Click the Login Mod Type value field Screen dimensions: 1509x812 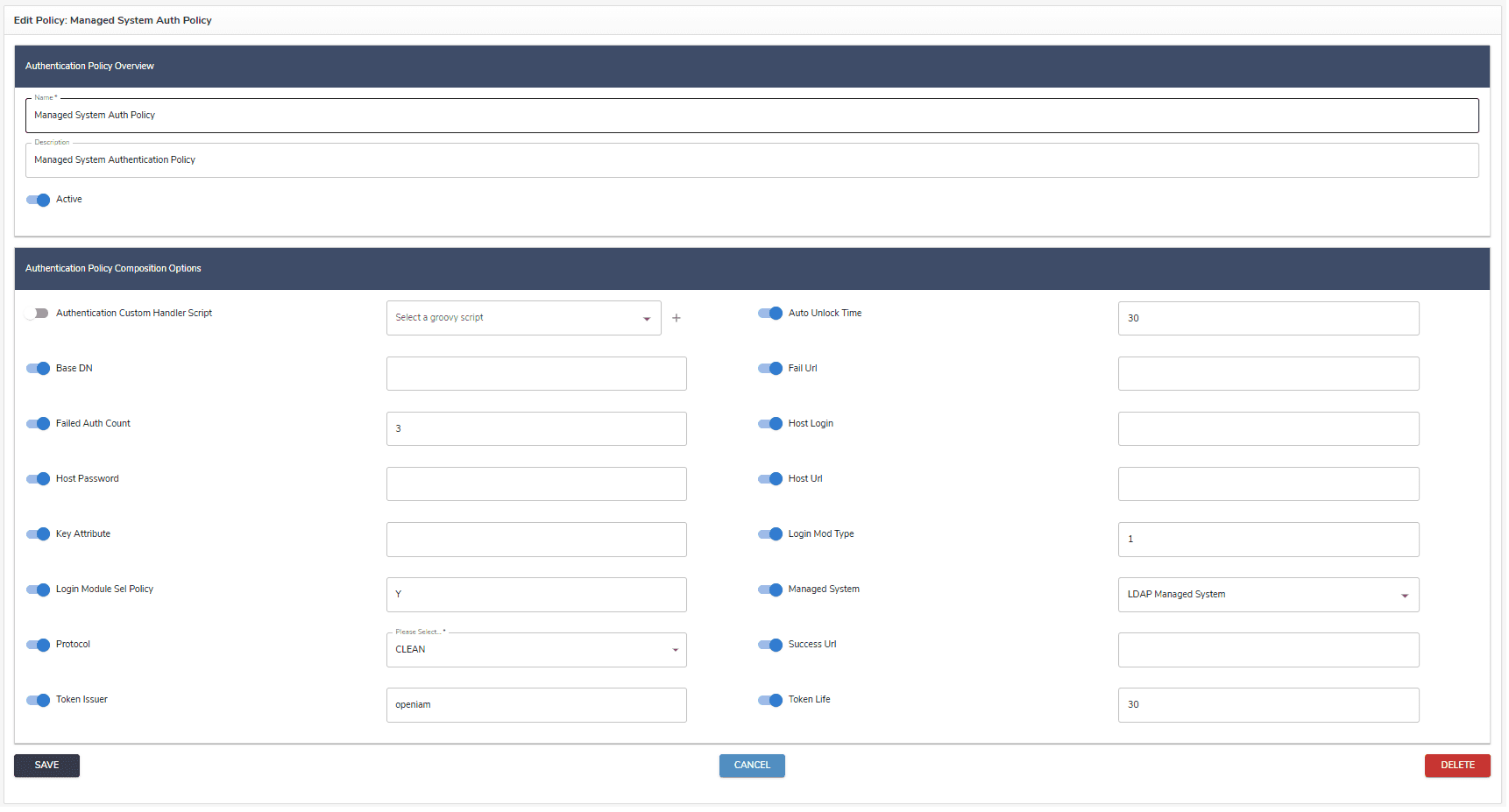pos(1267,540)
